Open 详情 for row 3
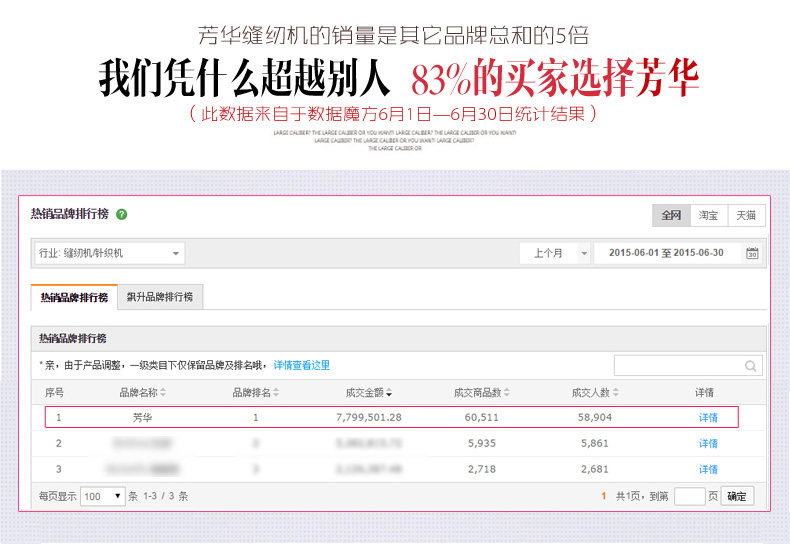 [708, 469]
